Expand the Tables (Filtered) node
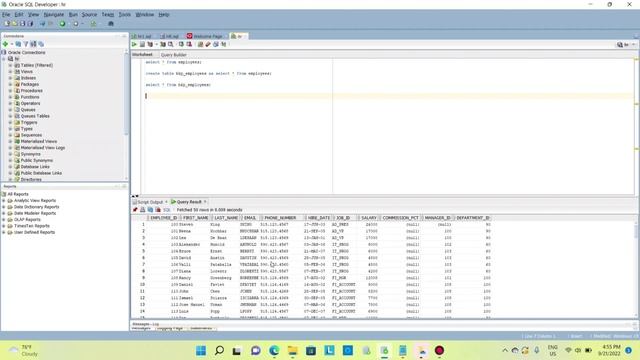This screenshot has height=360, width=640. coord(10,65)
